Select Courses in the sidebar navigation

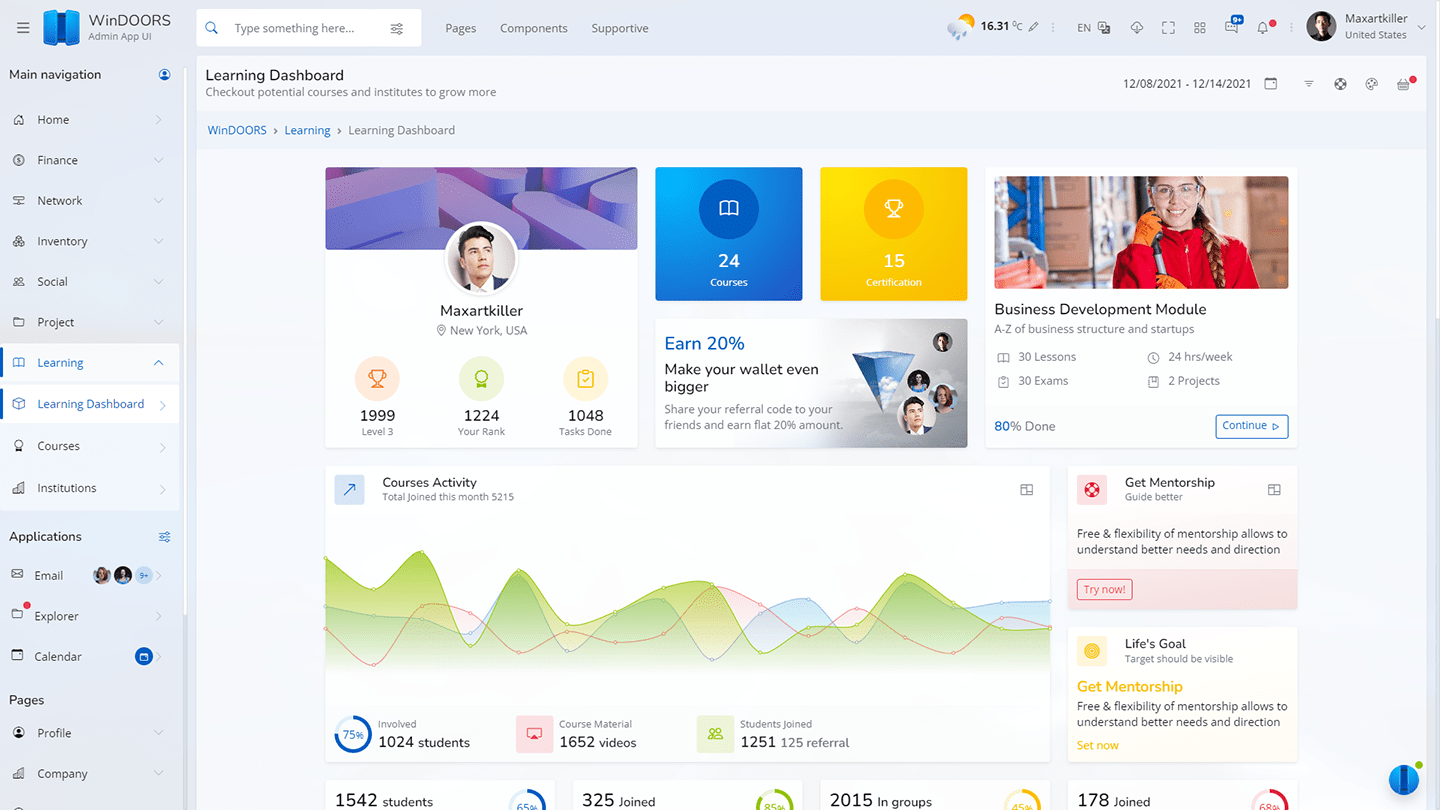[59, 446]
